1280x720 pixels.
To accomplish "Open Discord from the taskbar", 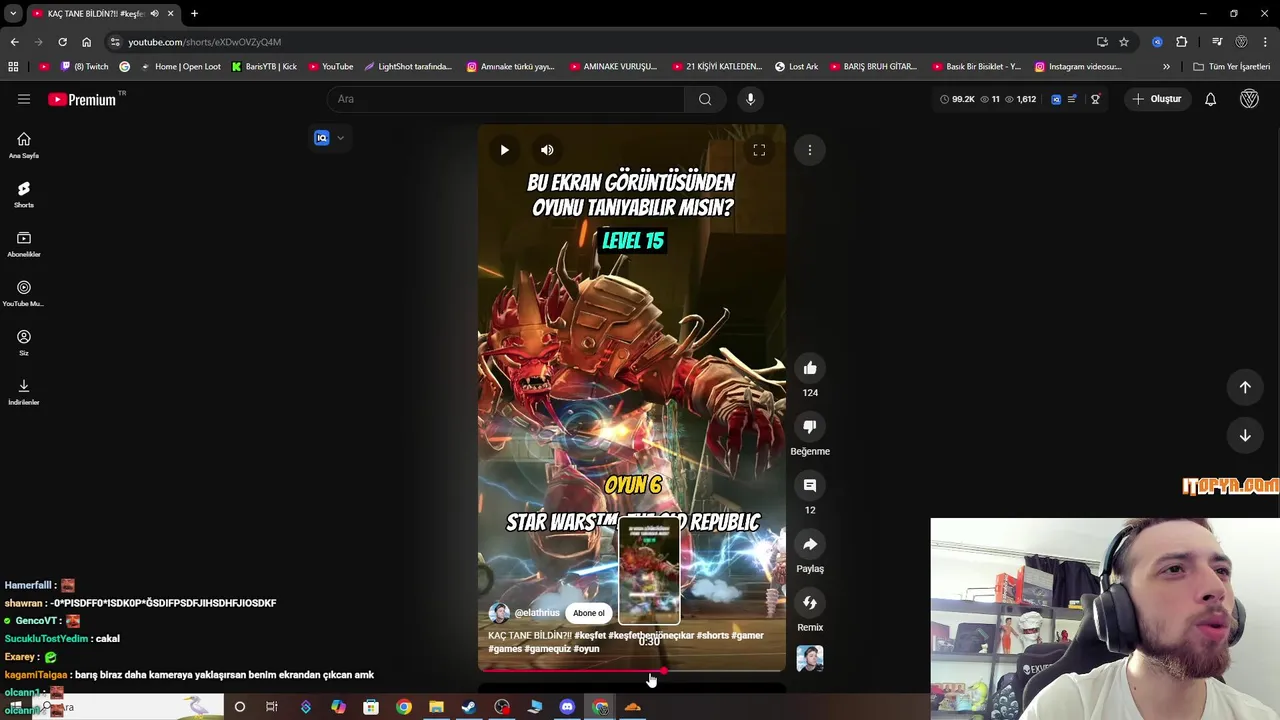I will coord(567,707).
